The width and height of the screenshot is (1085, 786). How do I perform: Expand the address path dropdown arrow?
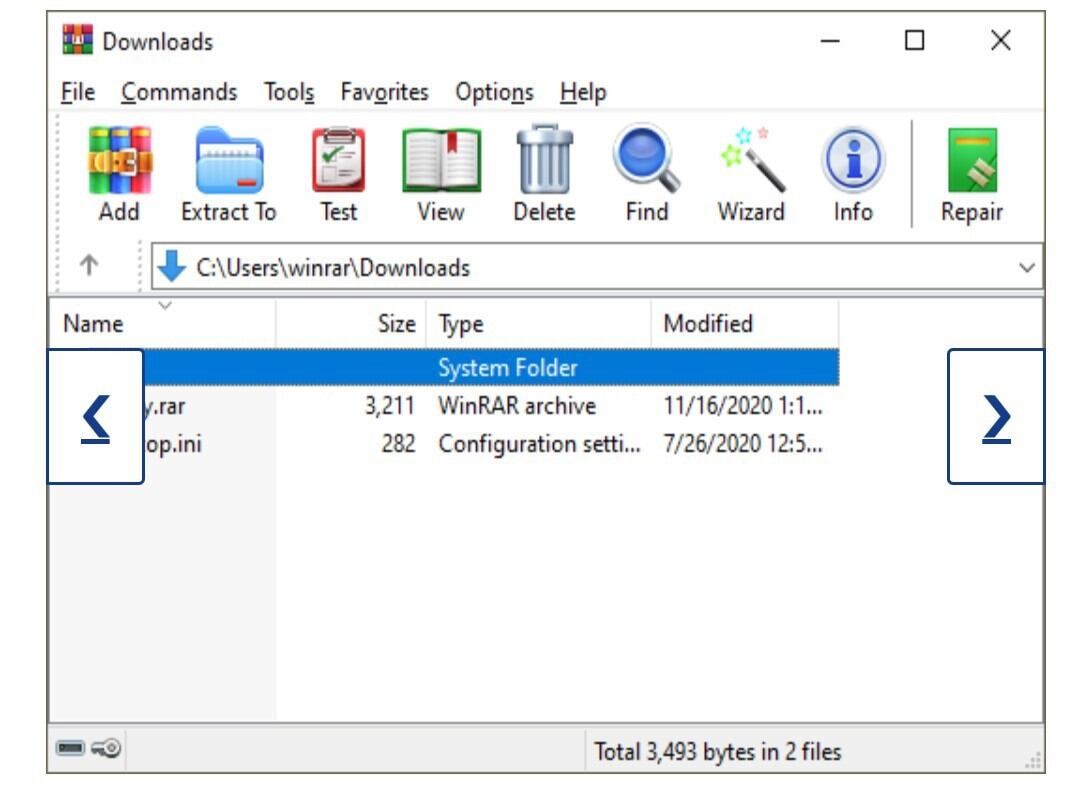pyautogui.click(x=1026, y=268)
